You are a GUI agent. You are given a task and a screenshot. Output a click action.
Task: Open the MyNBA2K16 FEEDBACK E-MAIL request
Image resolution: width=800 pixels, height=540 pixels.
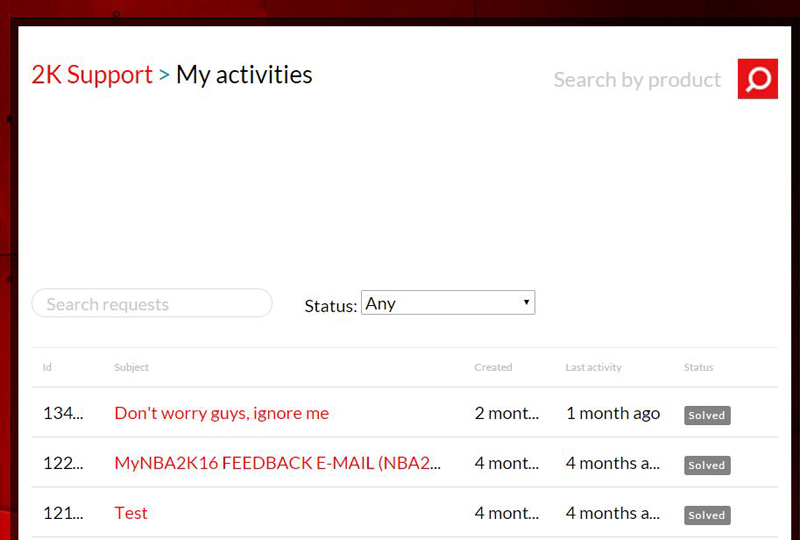pos(278,463)
